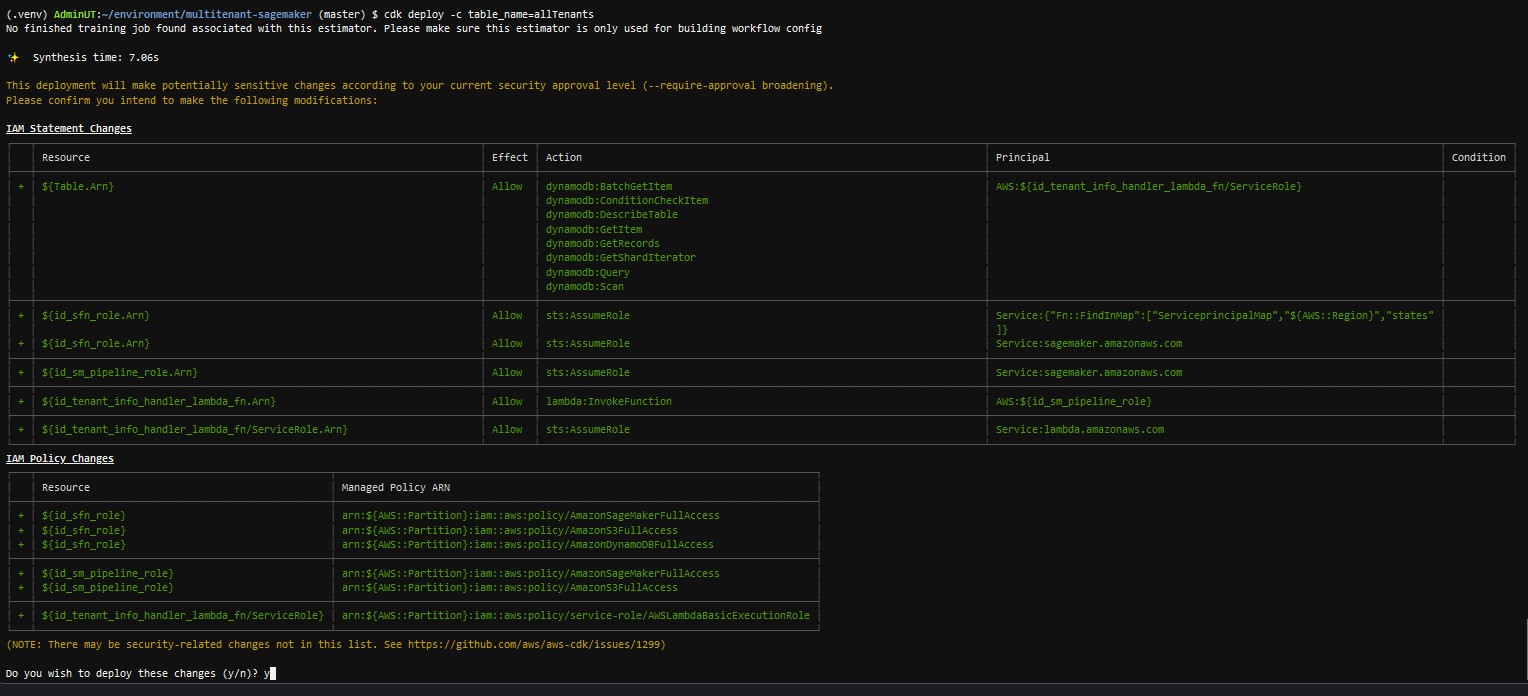Click Service:sagemaker.amazonaws.com in the id_sm_pipeline_role.Arn row

(1089, 373)
